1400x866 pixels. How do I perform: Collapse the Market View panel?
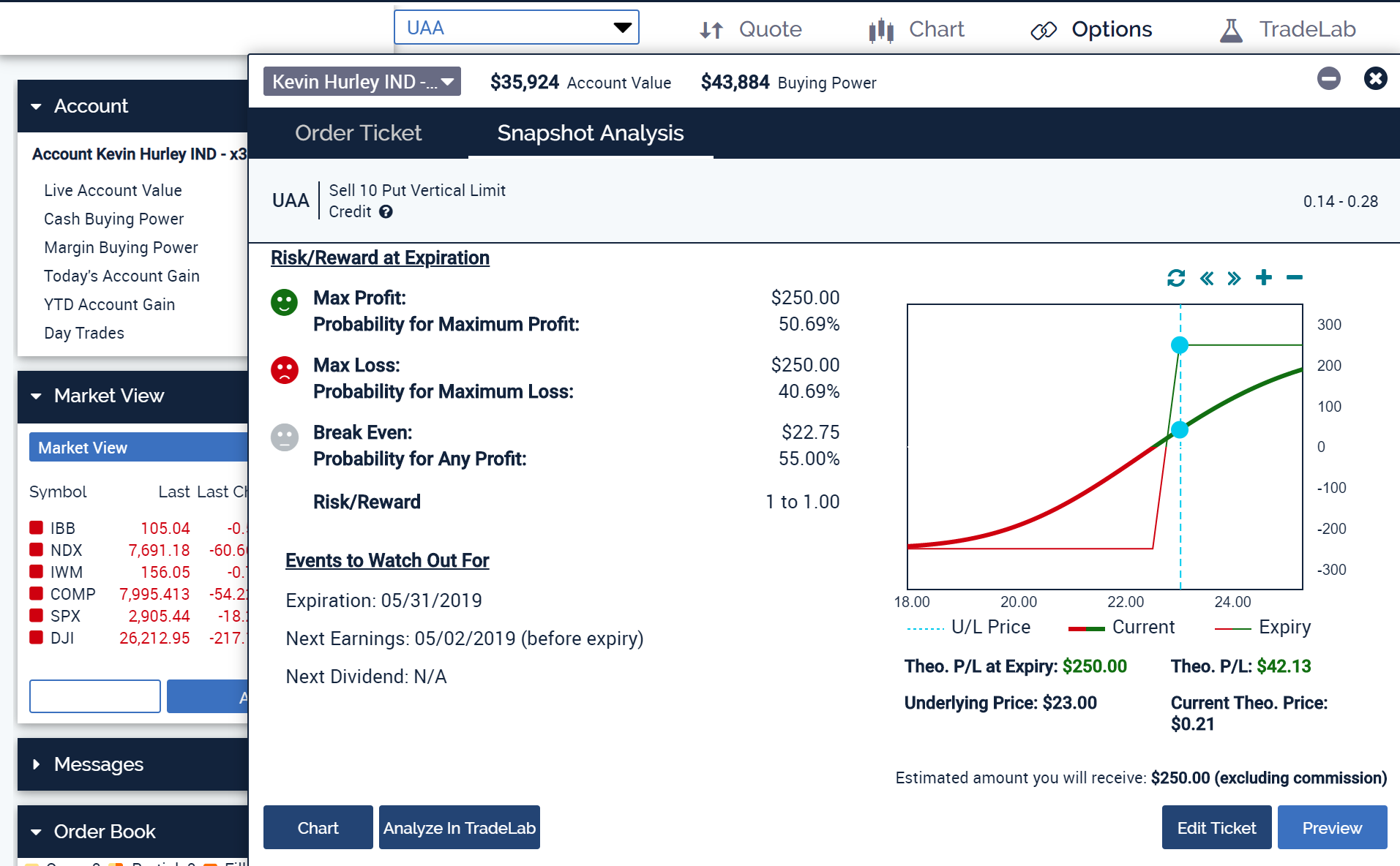[x=37, y=396]
